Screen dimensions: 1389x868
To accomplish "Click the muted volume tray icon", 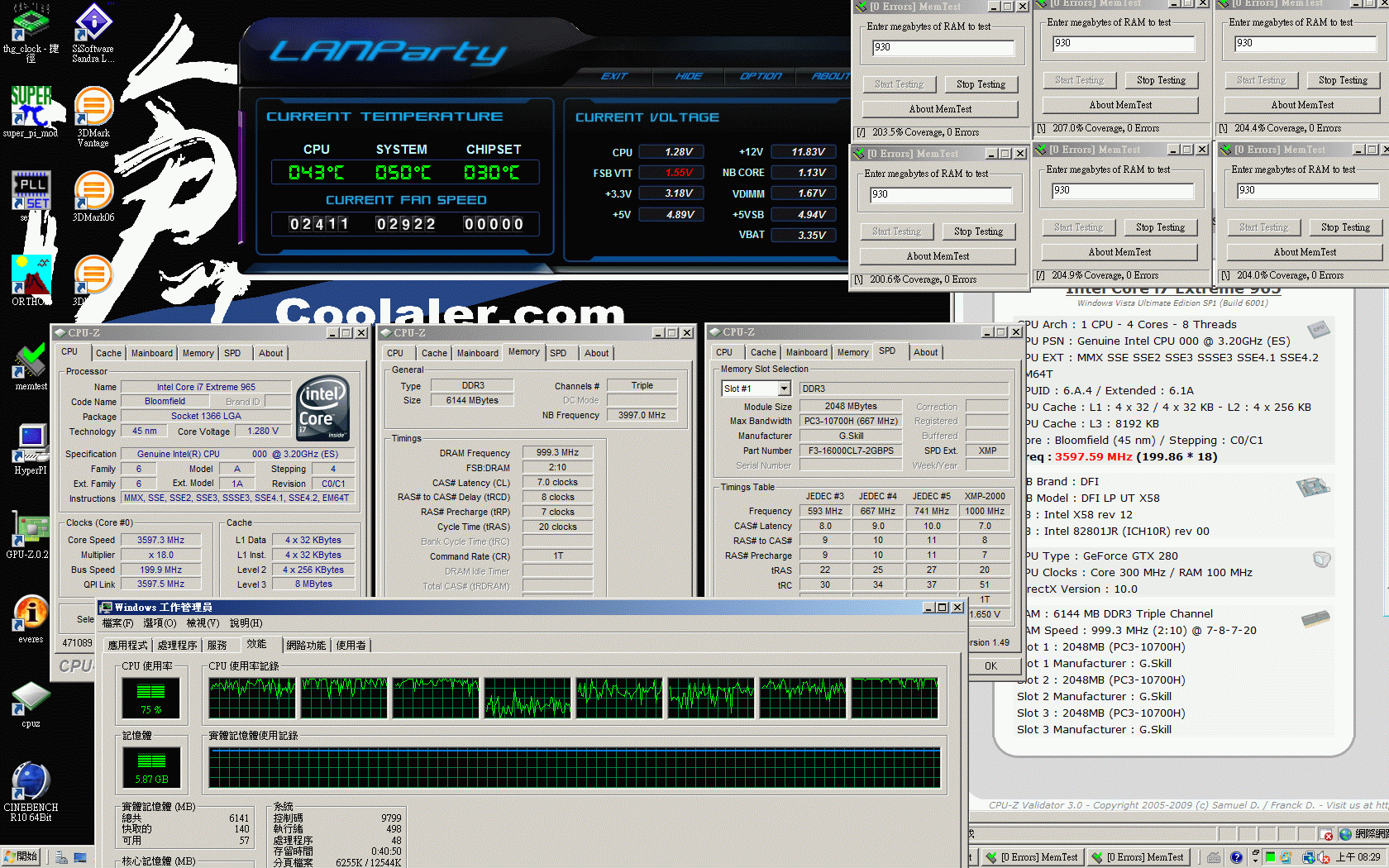I will tap(1324, 857).
